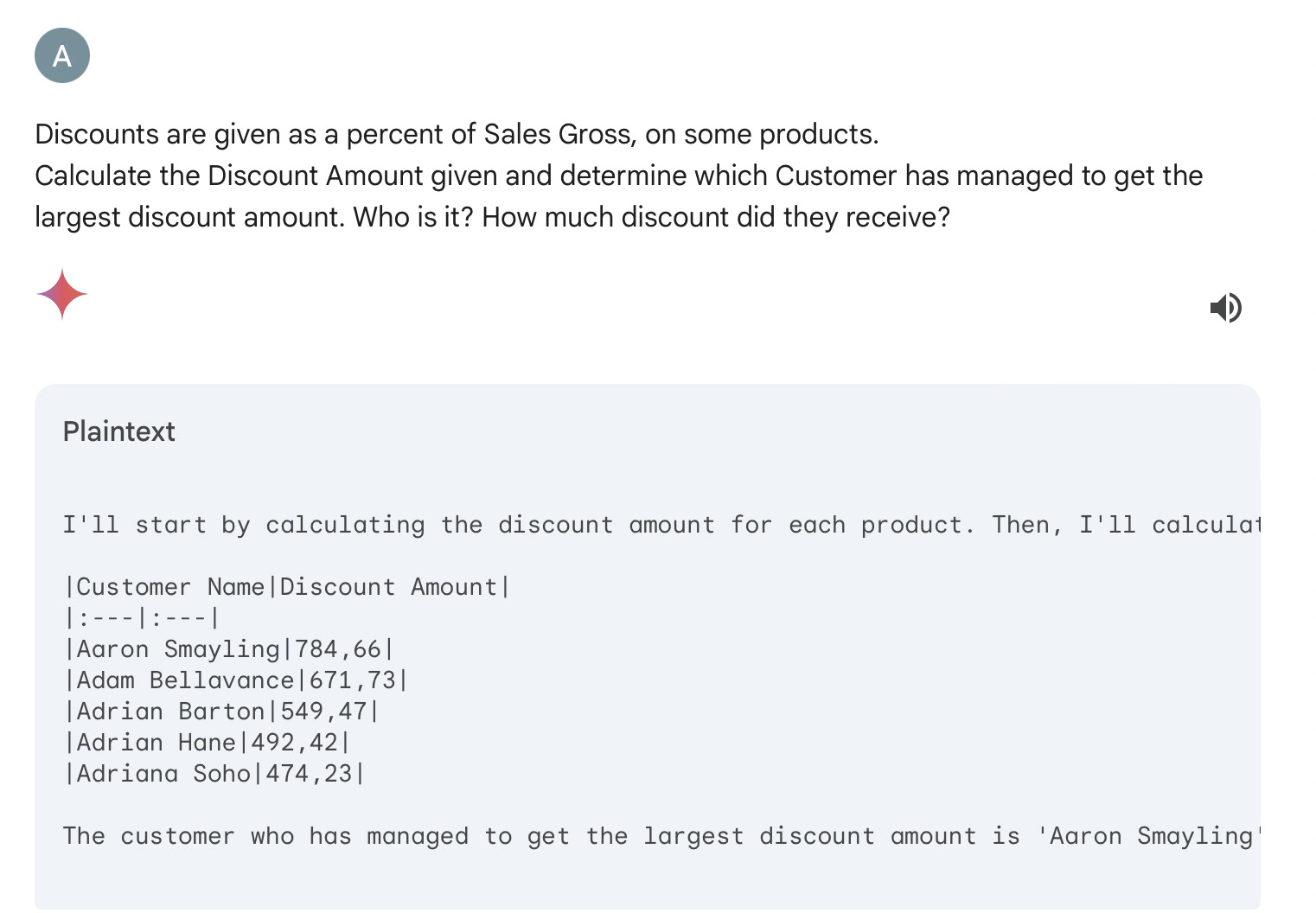Screen dimensions: 1316x913
Task: Click the Gemini sparkle icon
Action: pos(62,294)
